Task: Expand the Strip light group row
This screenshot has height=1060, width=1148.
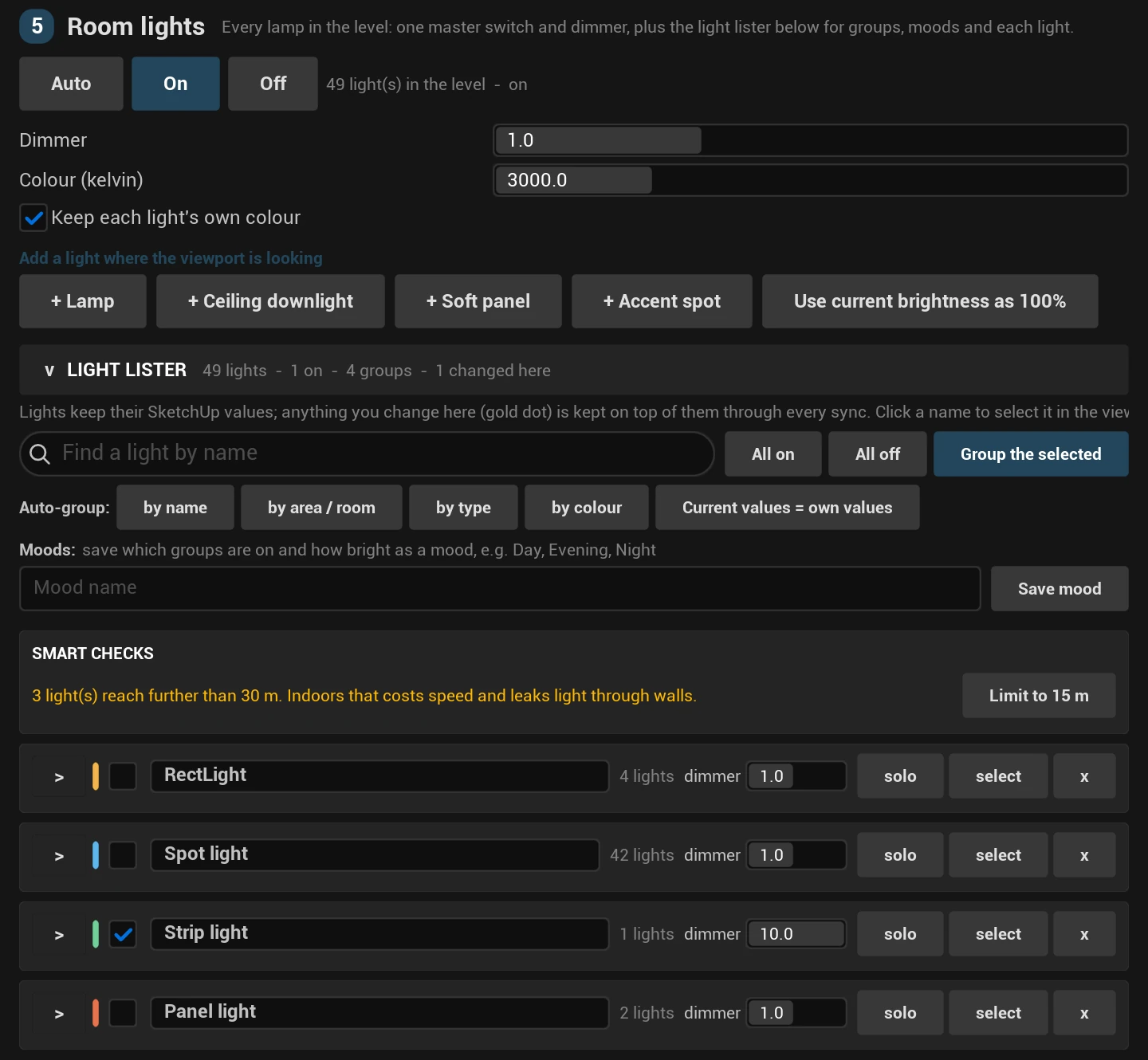Action: click(x=59, y=935)
